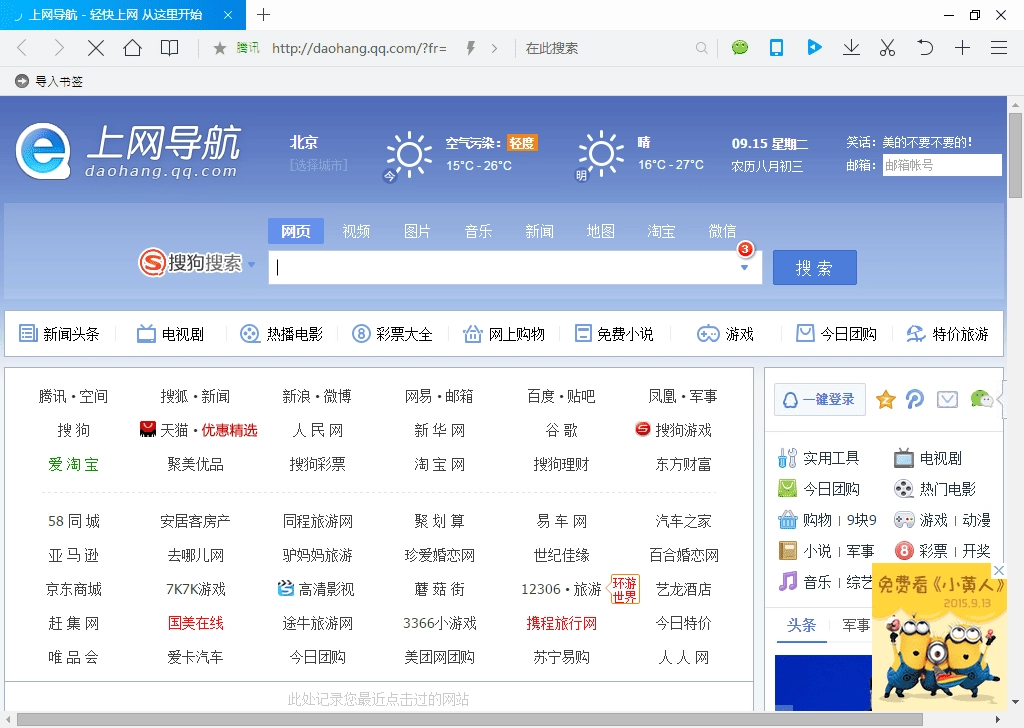Select the 淘宝 search tab
Screen dimensions: 1024x728
coord(661,231)
